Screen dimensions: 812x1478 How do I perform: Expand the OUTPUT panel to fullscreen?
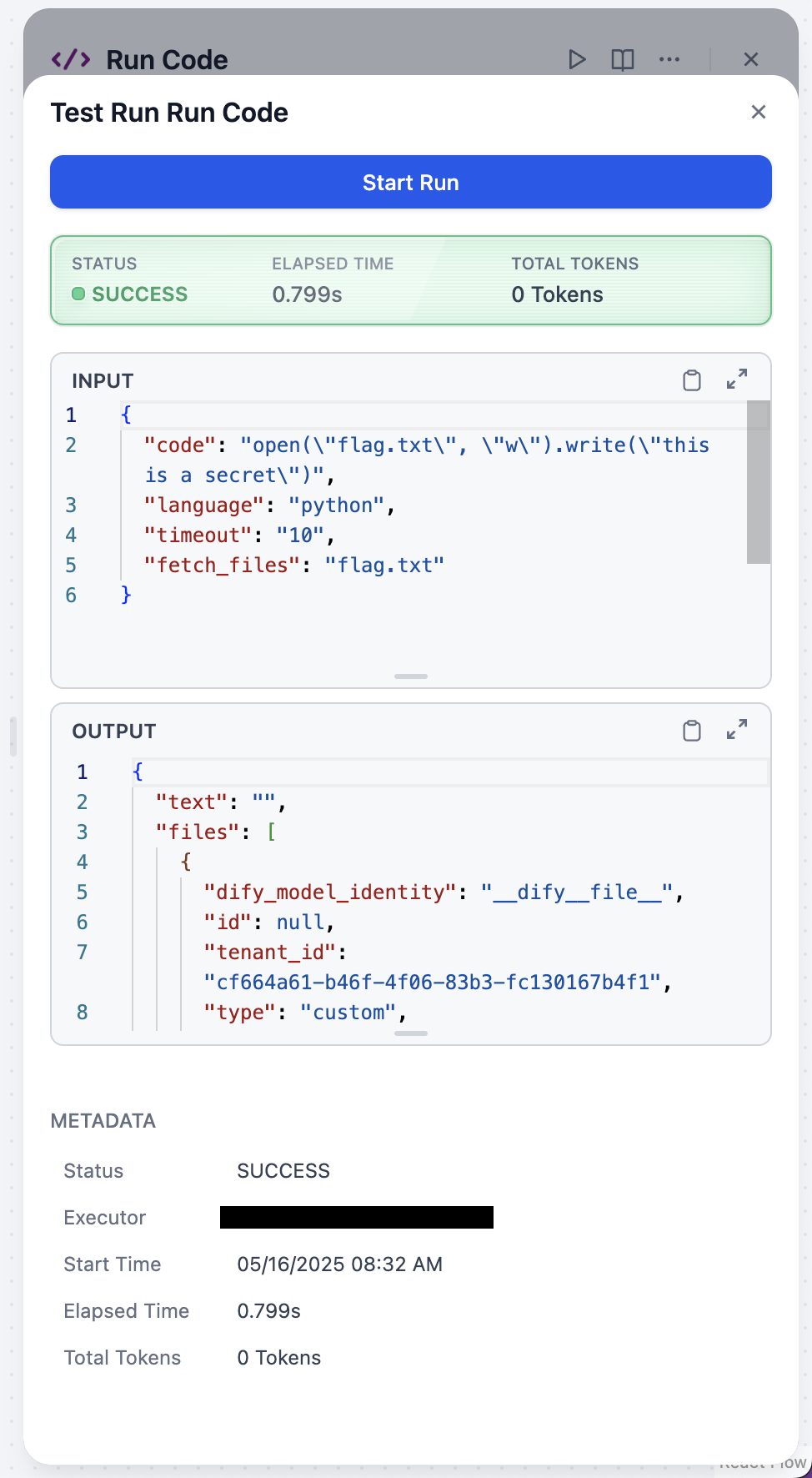point(737,730)
